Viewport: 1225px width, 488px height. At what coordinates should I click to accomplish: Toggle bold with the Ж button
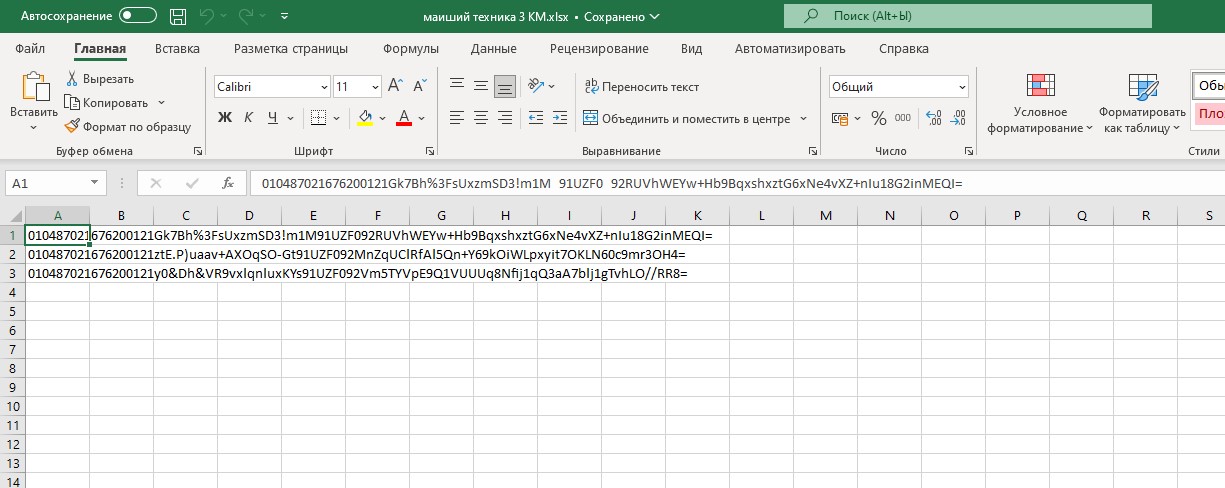(225, 118)
